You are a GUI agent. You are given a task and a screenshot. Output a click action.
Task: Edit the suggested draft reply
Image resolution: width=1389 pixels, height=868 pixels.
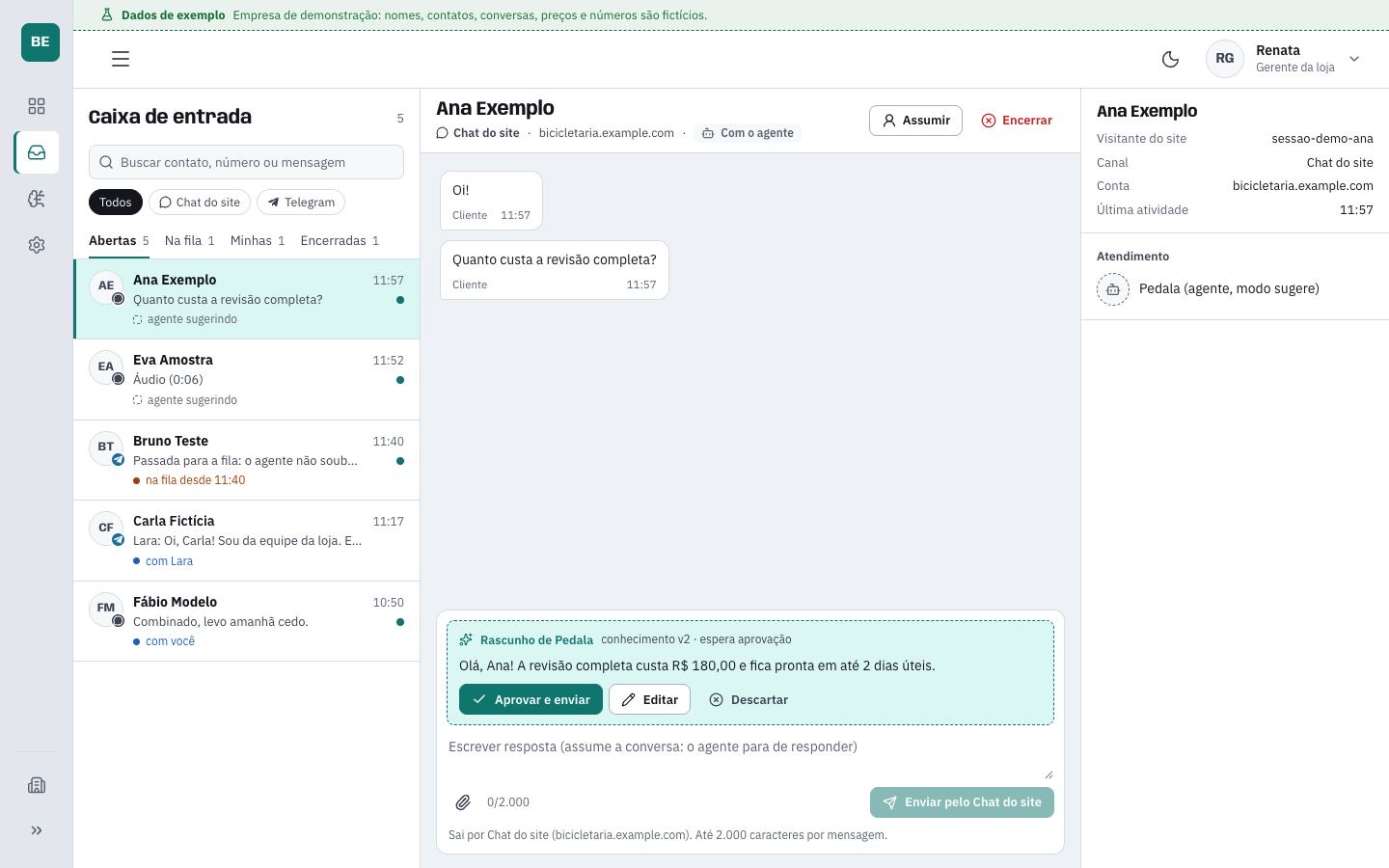coord(649,700)
